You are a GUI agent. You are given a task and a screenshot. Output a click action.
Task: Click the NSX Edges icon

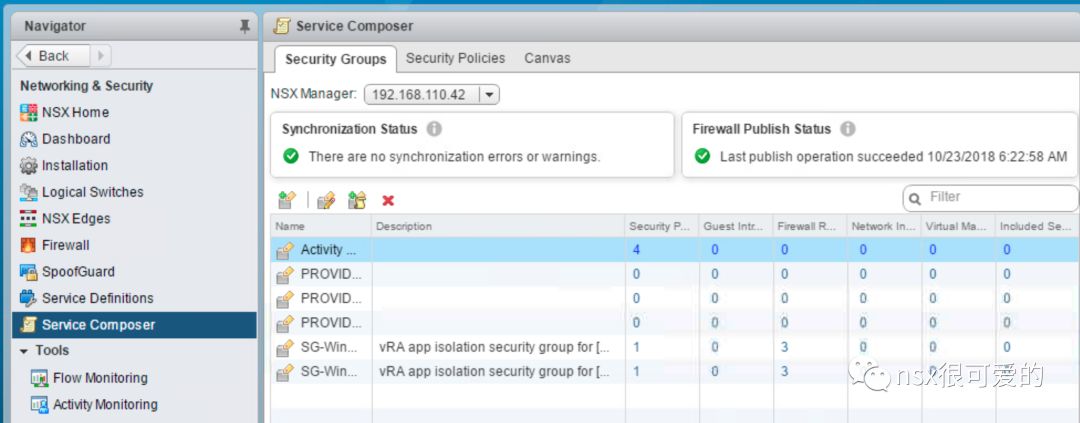pos(28,218)
